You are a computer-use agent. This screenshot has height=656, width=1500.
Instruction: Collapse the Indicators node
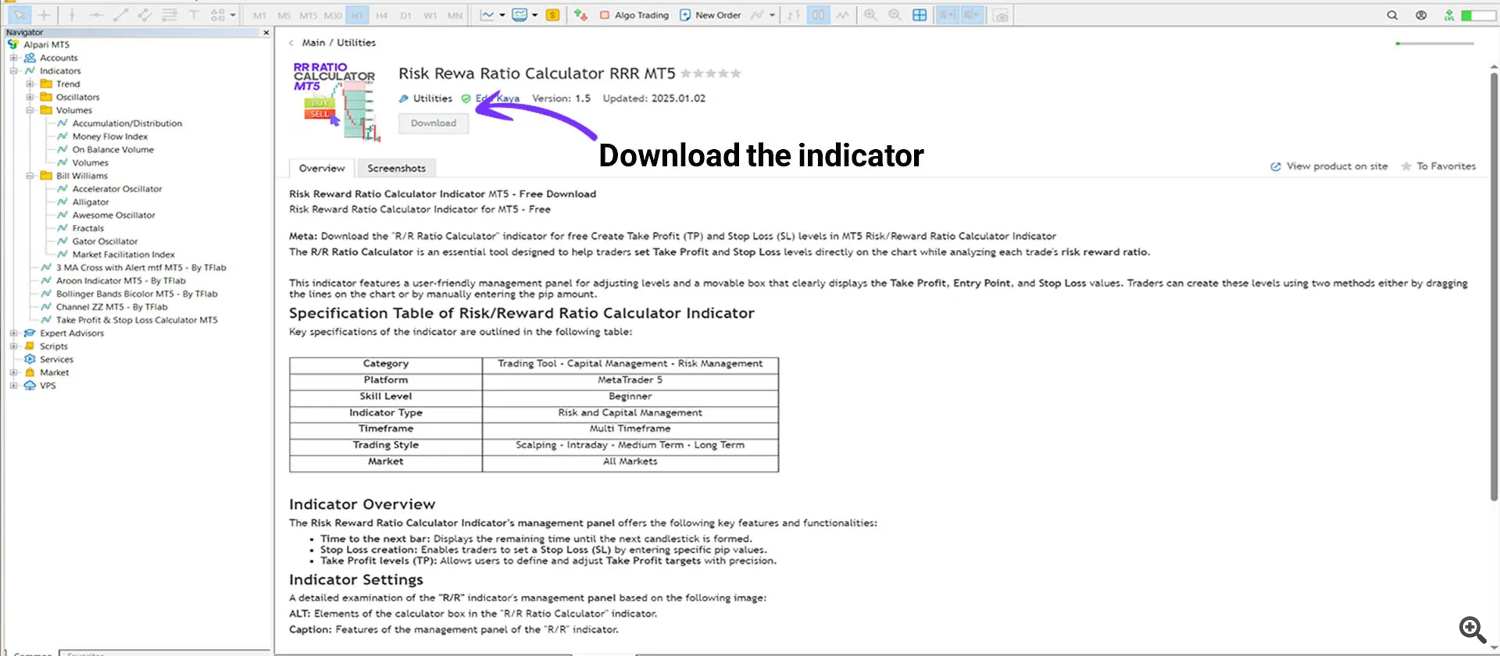[13, 71]
